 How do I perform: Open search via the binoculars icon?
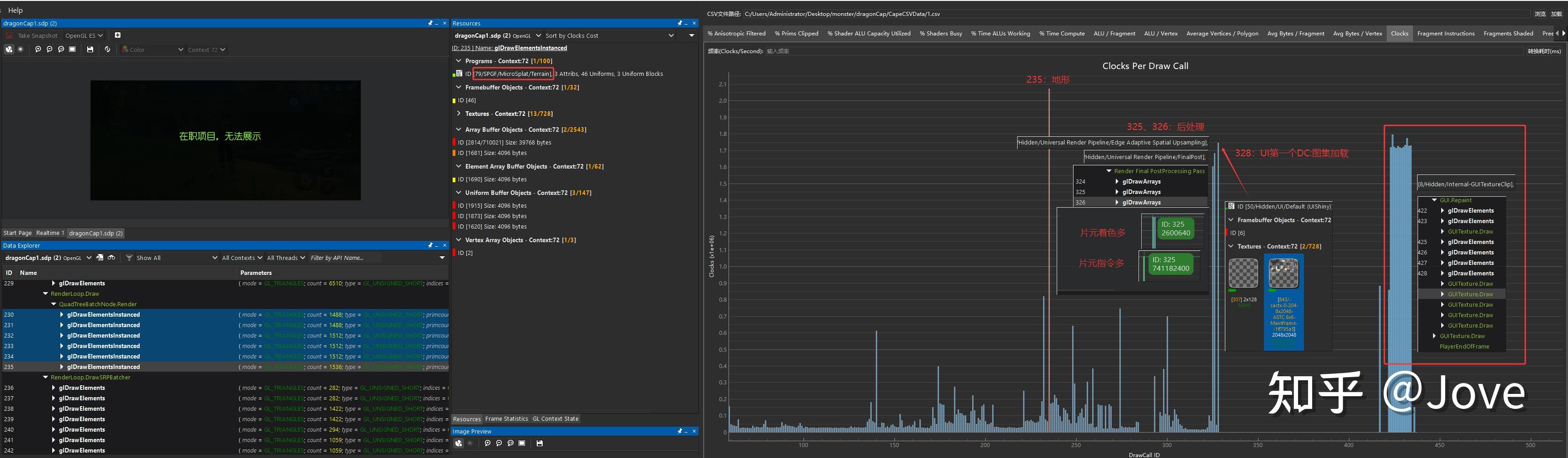tap(112, 257)
